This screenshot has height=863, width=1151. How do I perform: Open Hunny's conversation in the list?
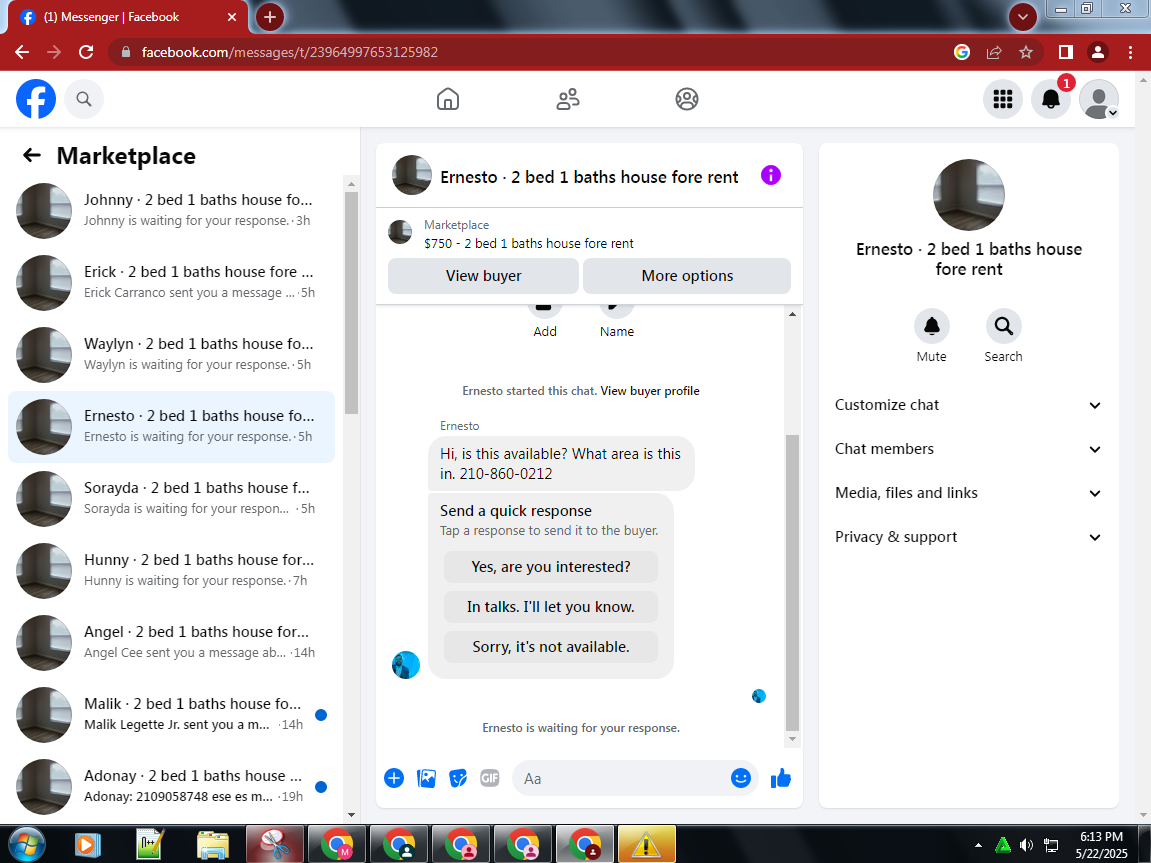171,570
